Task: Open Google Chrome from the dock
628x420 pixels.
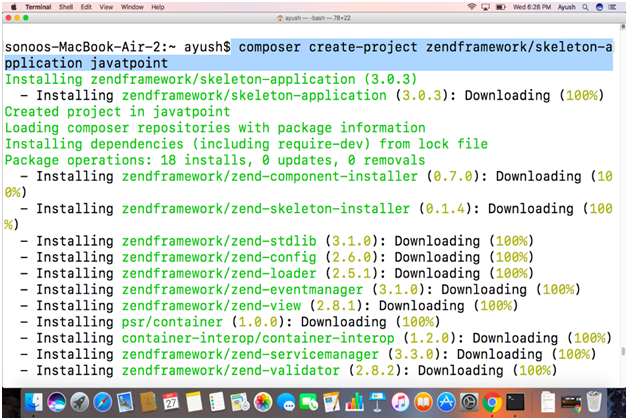Action: click(x=492, y=402)
